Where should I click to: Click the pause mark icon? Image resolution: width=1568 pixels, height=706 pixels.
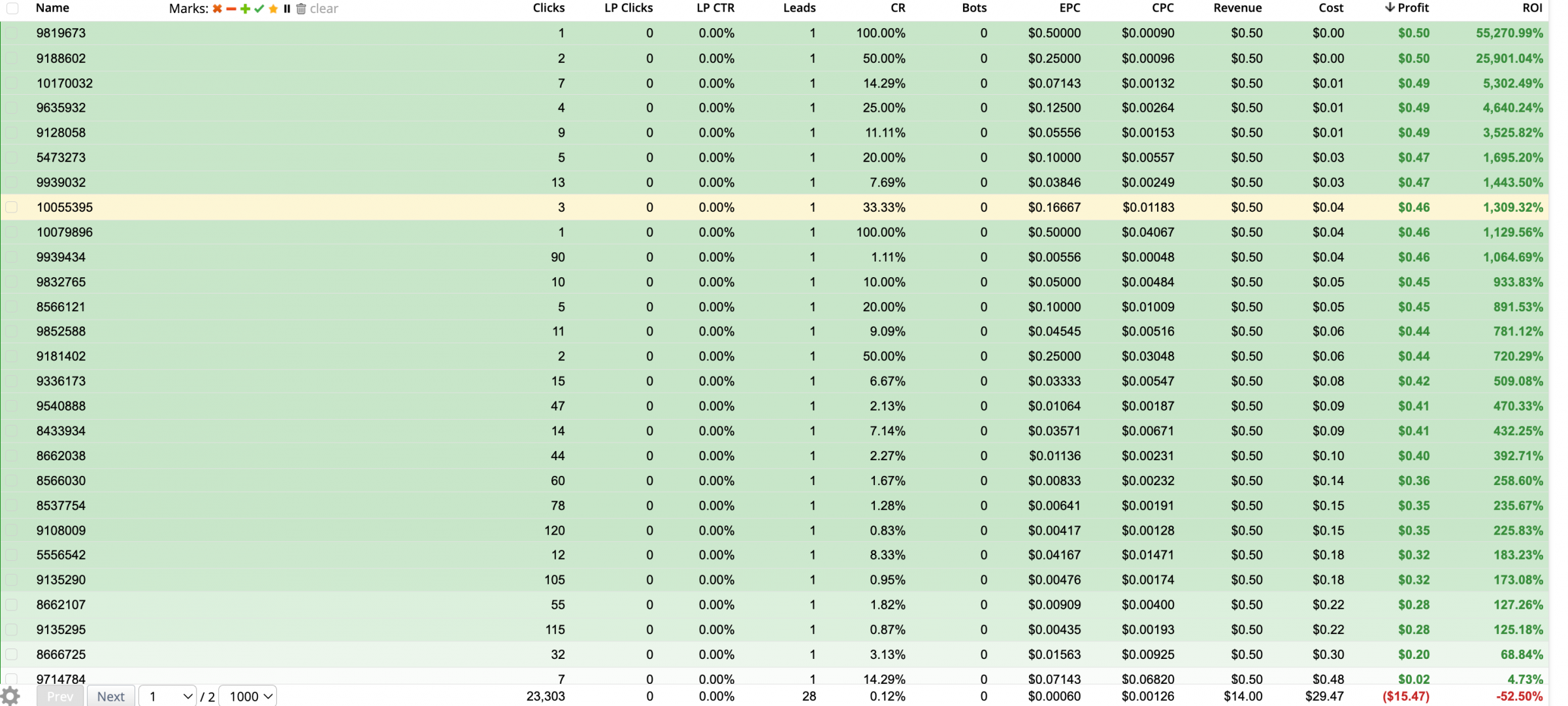(287, 8)
